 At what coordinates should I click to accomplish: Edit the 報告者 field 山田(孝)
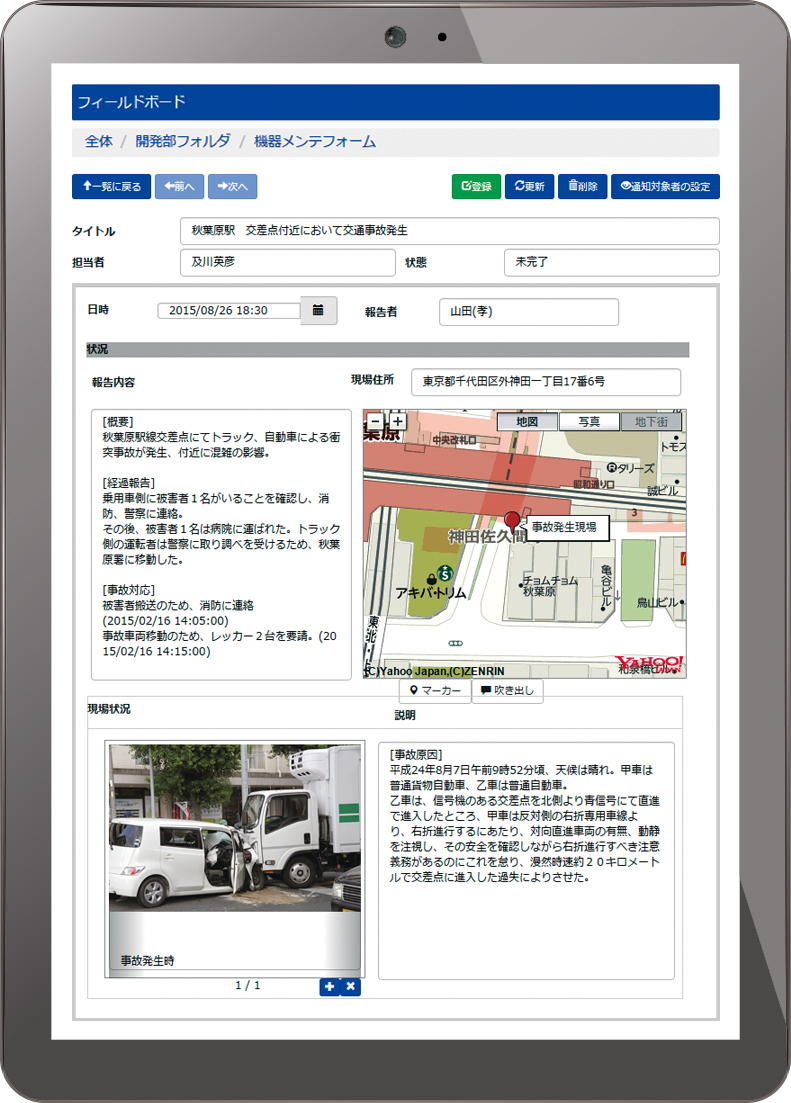point(529,312)
